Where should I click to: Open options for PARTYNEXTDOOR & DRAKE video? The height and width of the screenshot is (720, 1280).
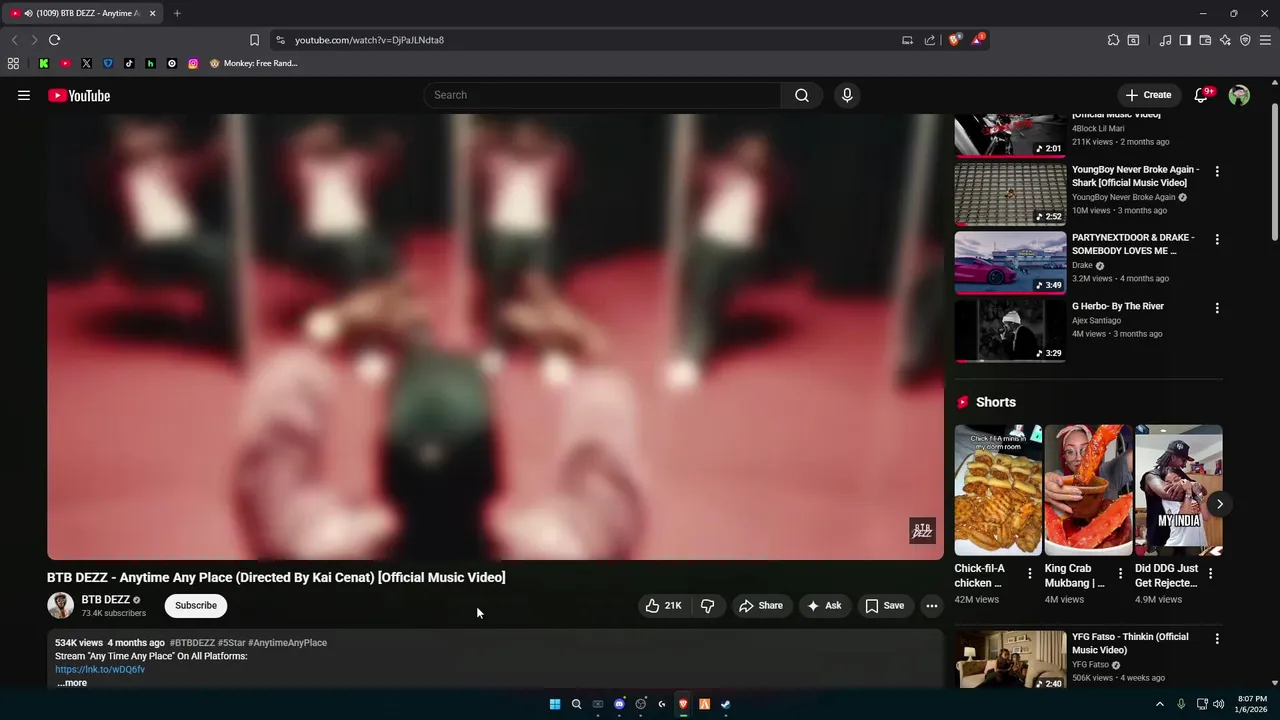pyautogui.click(x=1217, y=240)
